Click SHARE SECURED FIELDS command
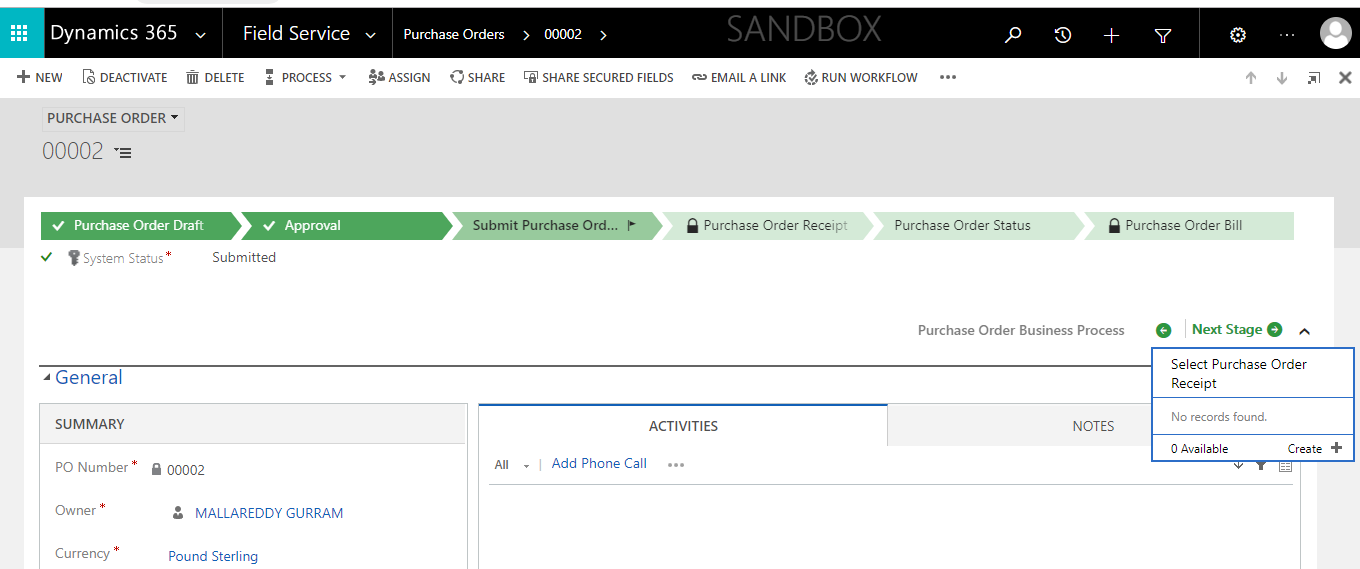 point(598,77)
